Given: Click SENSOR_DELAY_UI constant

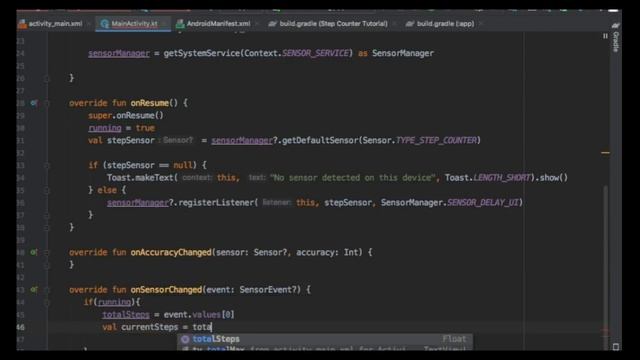Looking at the screenshot, I should point(483,203).
